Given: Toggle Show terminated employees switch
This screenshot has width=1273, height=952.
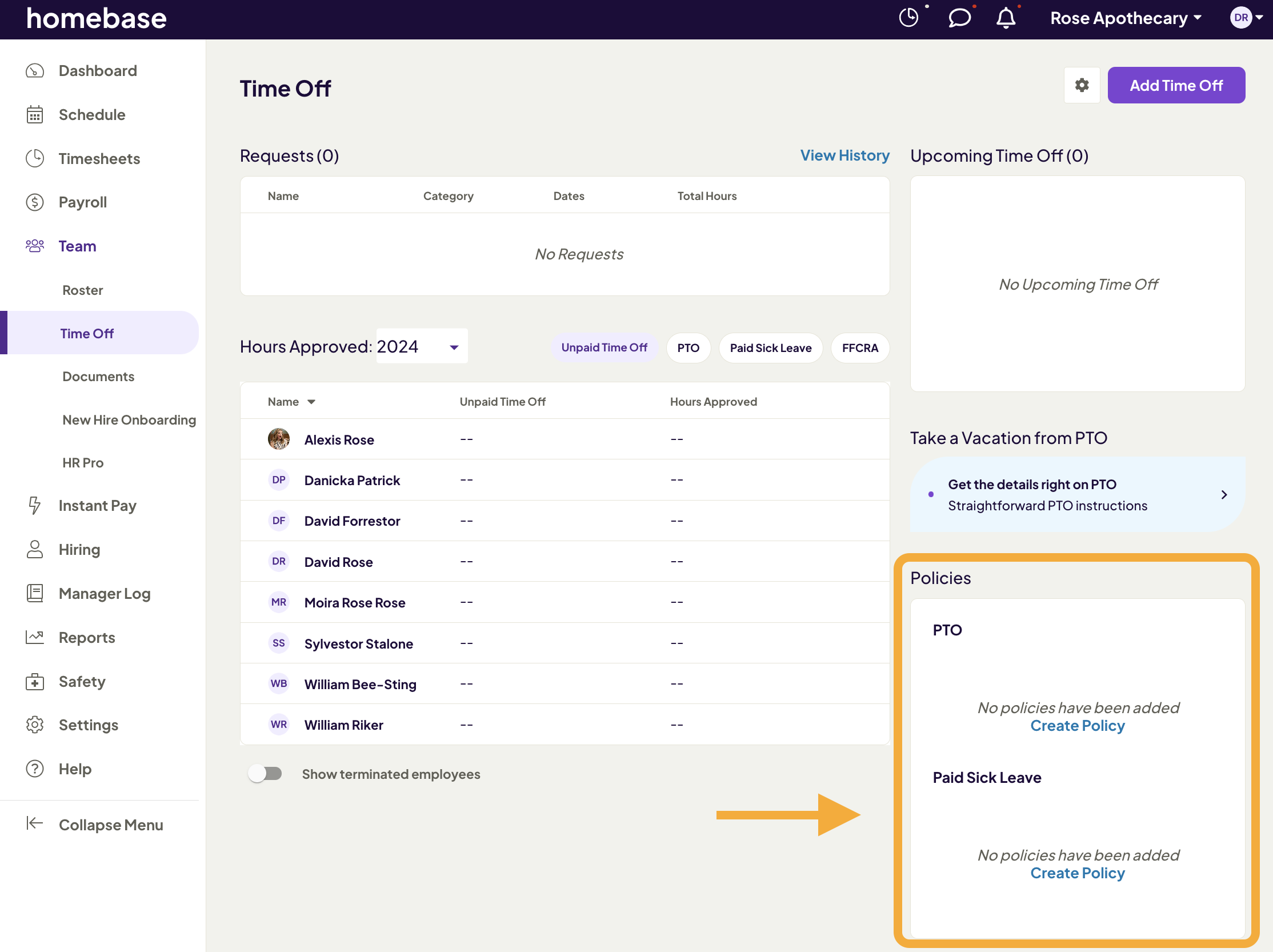Looking at the screenshot, I should click(x=265, y=774).
